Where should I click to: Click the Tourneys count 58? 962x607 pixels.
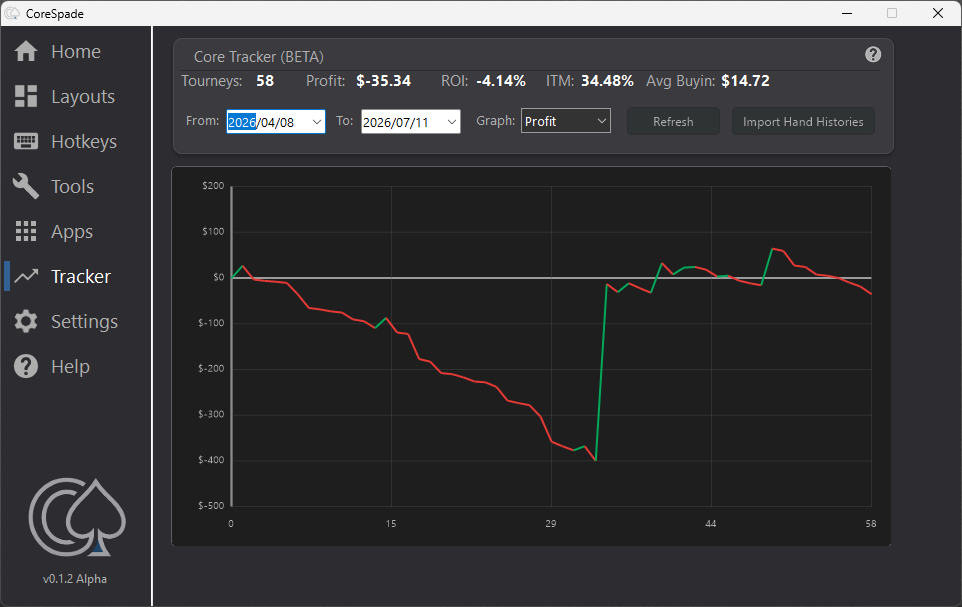pos(265,81)
